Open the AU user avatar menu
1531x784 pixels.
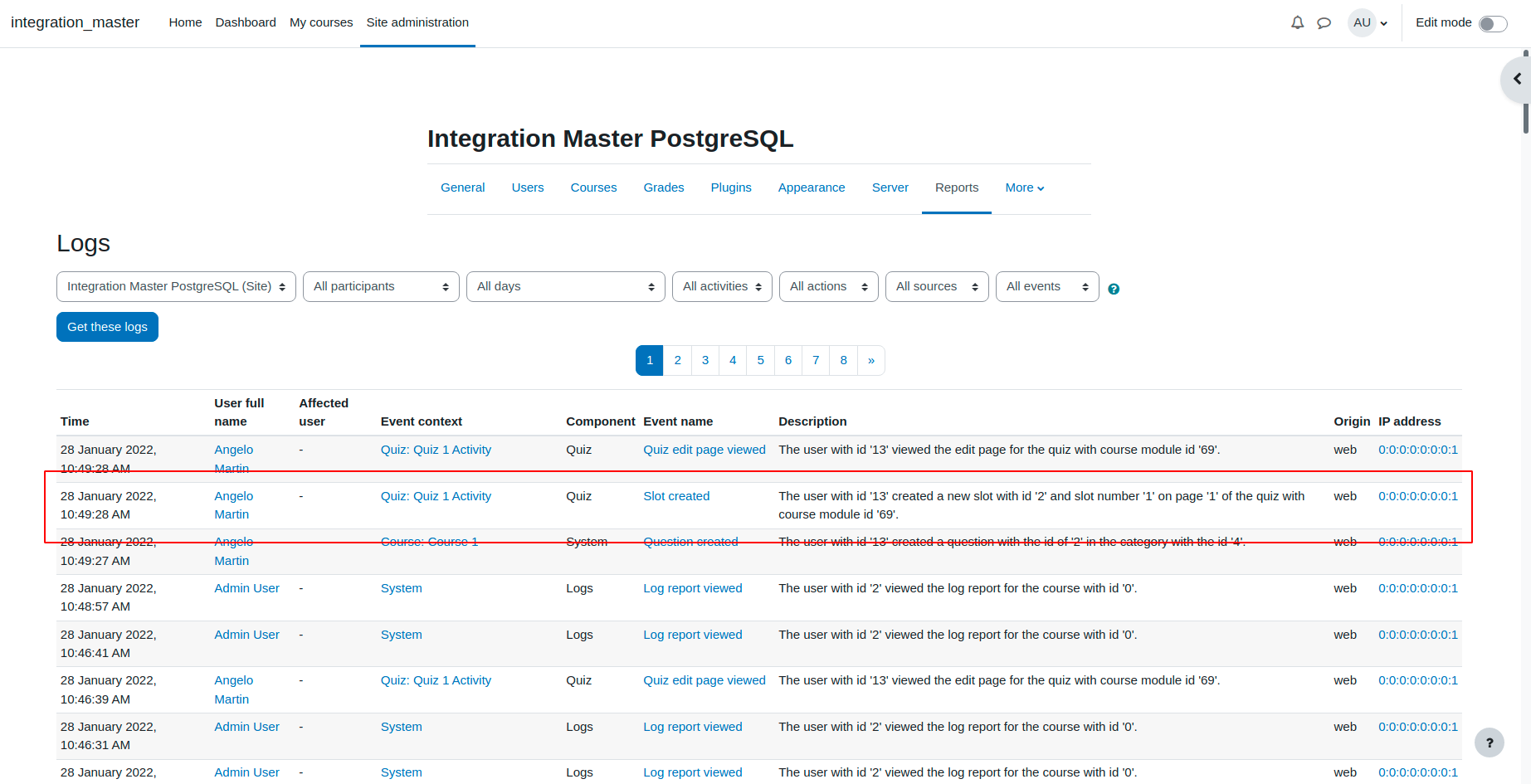(x=1368, y=23)
